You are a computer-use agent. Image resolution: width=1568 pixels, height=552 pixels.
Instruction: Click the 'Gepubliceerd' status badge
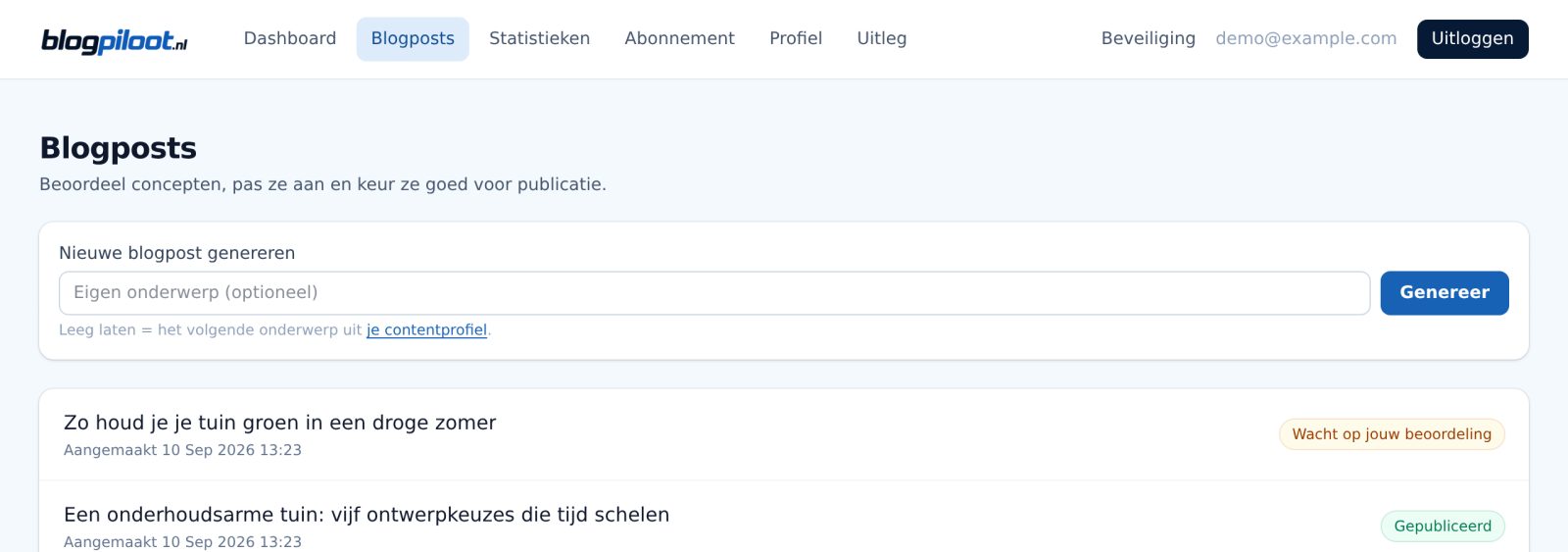[x=1443, y=527]
